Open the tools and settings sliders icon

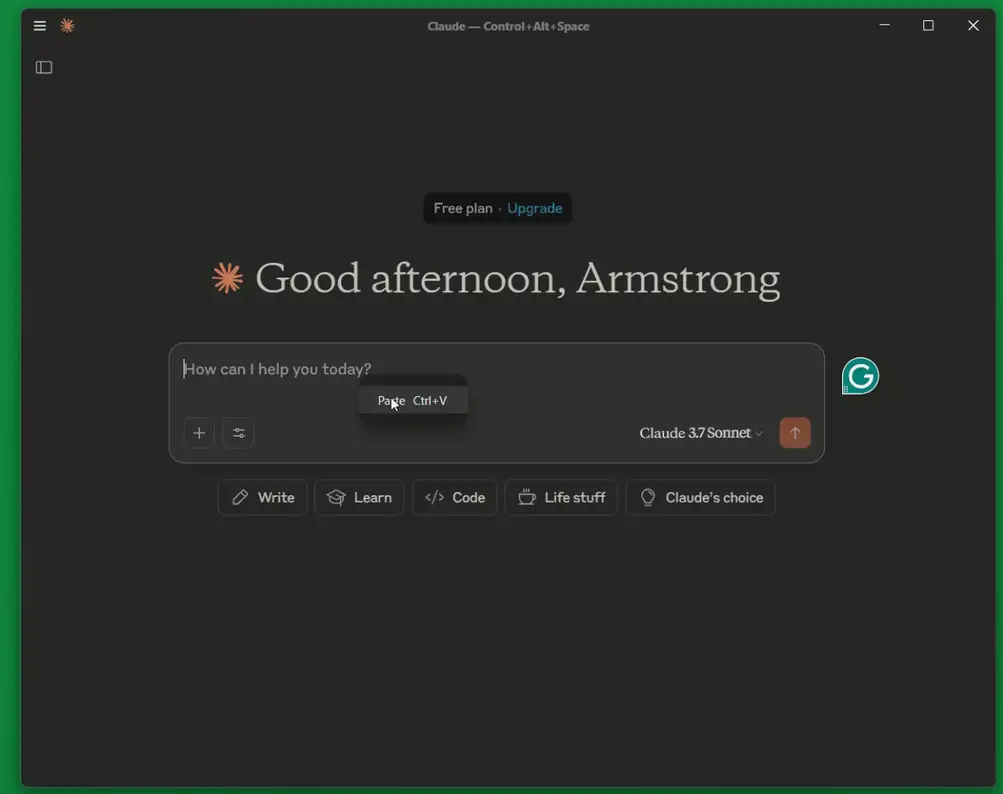[239, 433]
